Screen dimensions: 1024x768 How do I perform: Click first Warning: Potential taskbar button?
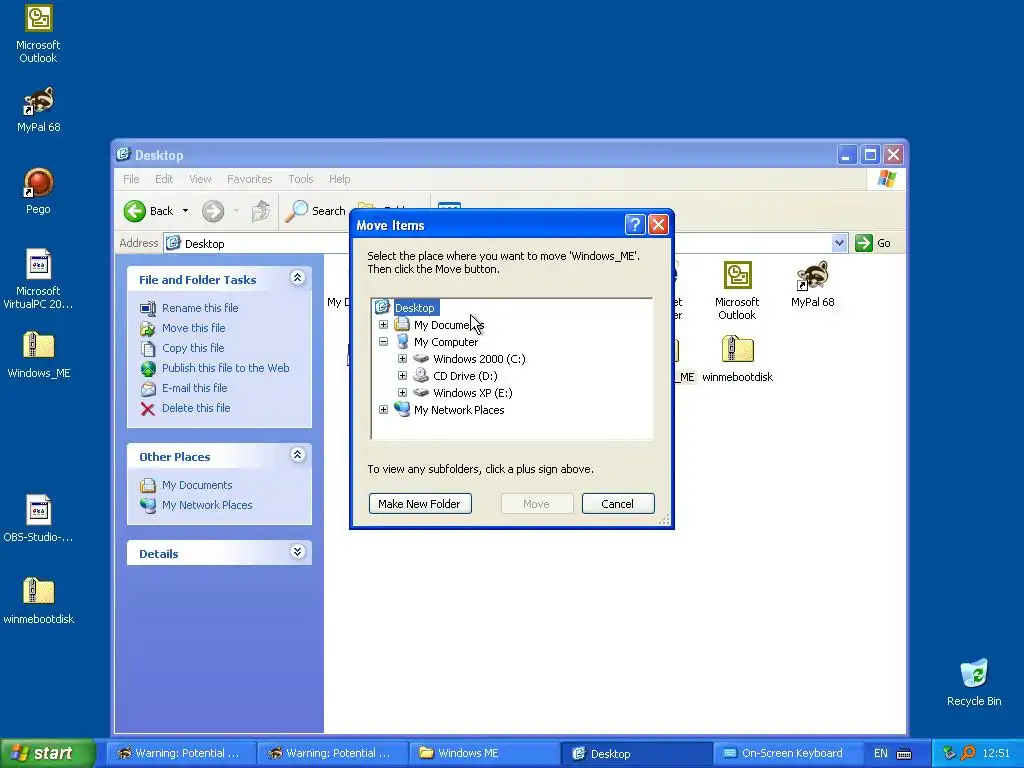(180, 753)
